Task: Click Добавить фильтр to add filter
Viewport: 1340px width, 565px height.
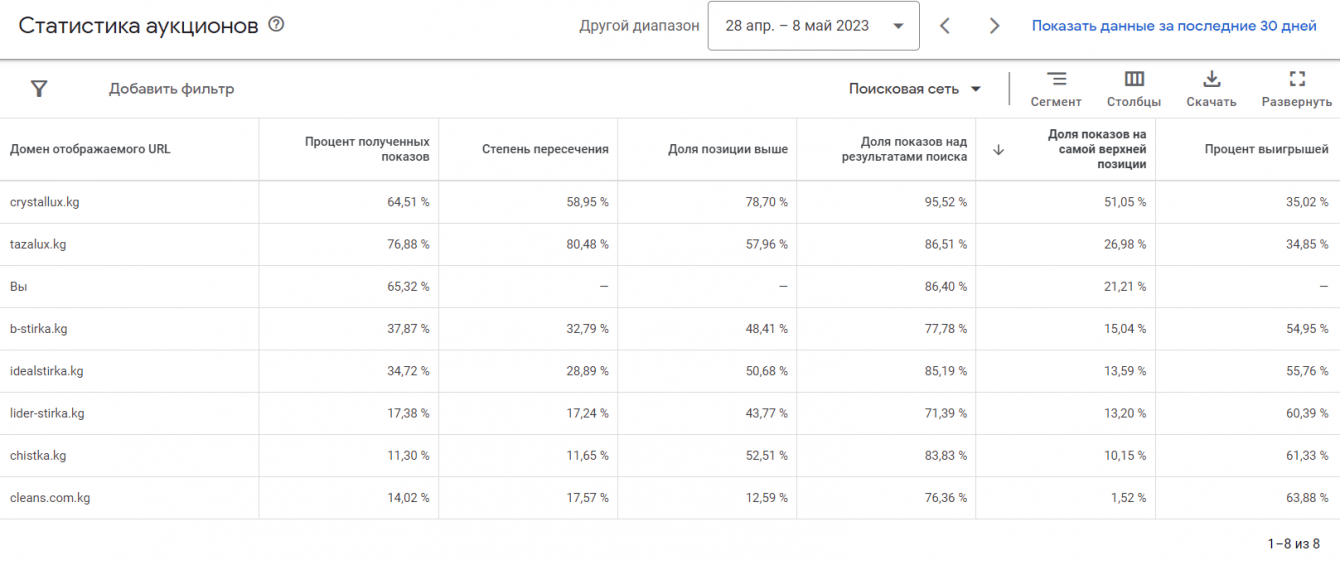Action: pyautogui.click(x=171, y=89)
